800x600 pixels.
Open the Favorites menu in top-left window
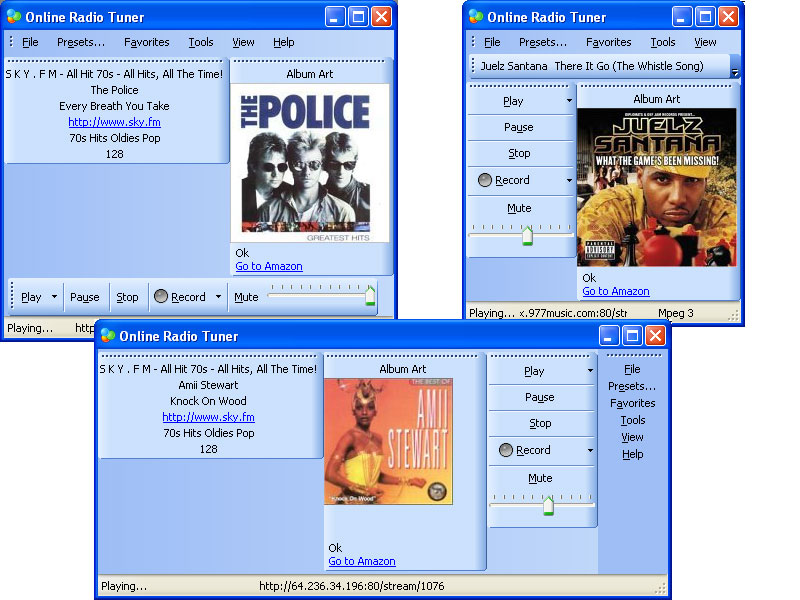pyautogui.click(x=146, y=42)
